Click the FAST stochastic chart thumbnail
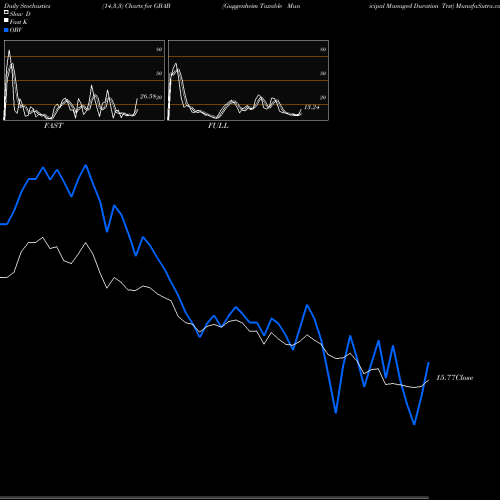 pyautogui.click(x=84, y=80)
